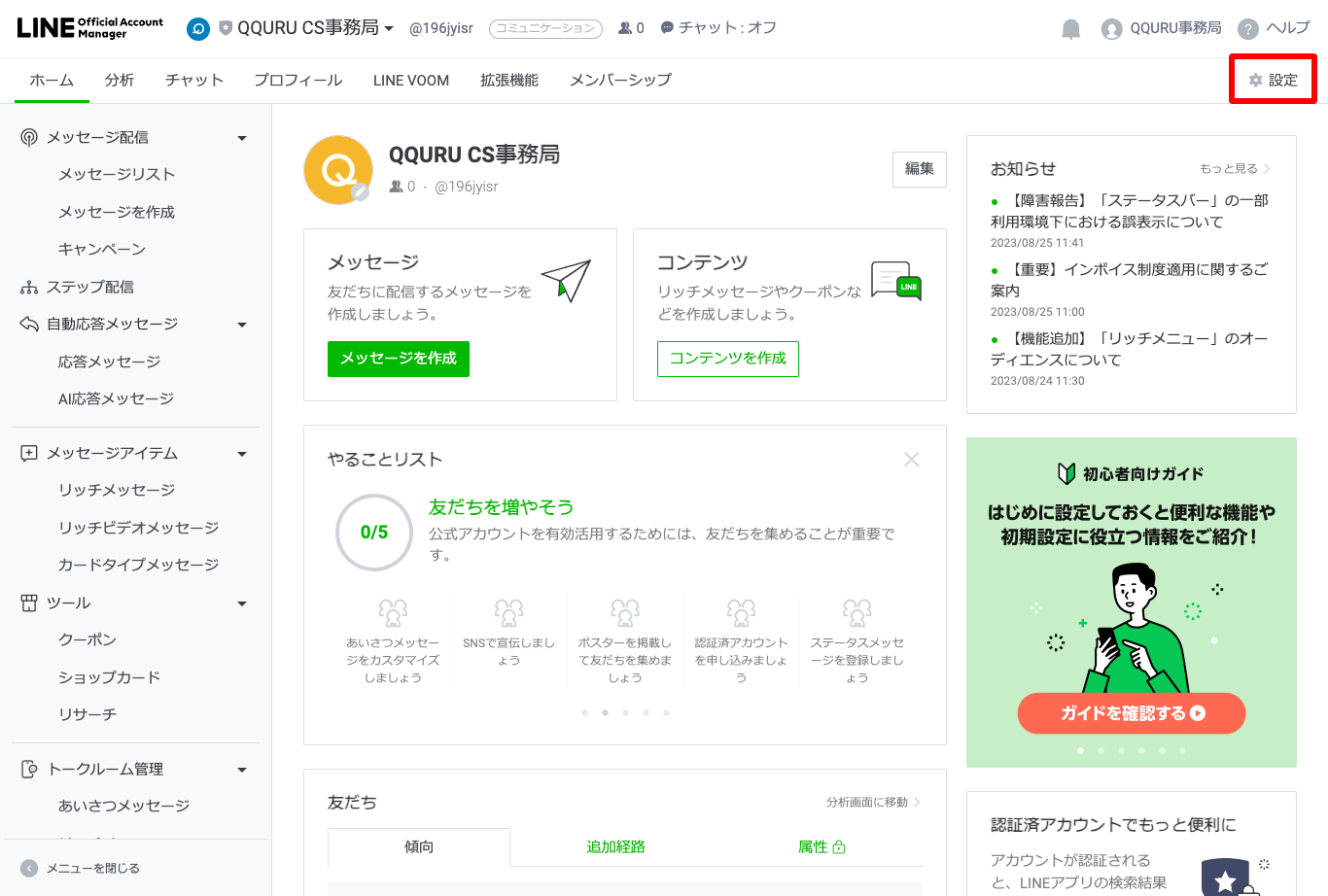Close the やることリスト panel with X
This screenshot has width=1328, height=896.
coord(911,459)
